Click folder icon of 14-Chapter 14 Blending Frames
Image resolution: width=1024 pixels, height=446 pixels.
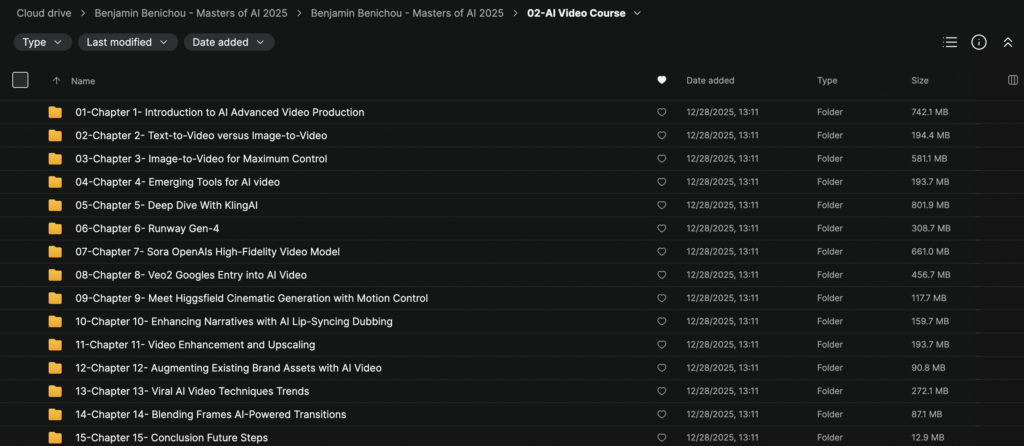click(x=56, y=415)
